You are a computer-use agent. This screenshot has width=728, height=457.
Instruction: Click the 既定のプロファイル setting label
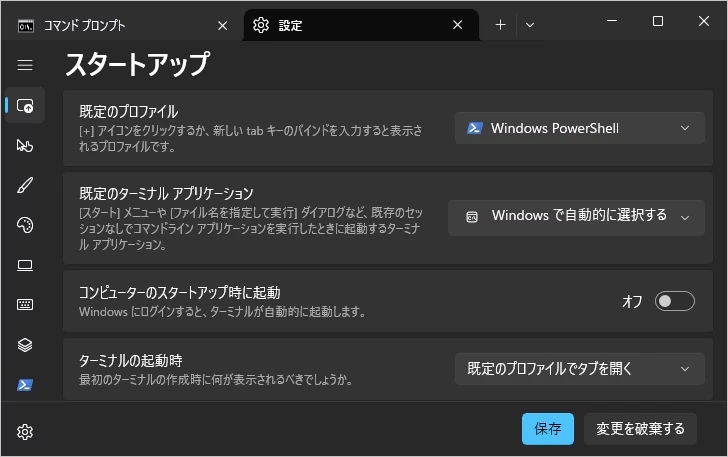[129, 111]
